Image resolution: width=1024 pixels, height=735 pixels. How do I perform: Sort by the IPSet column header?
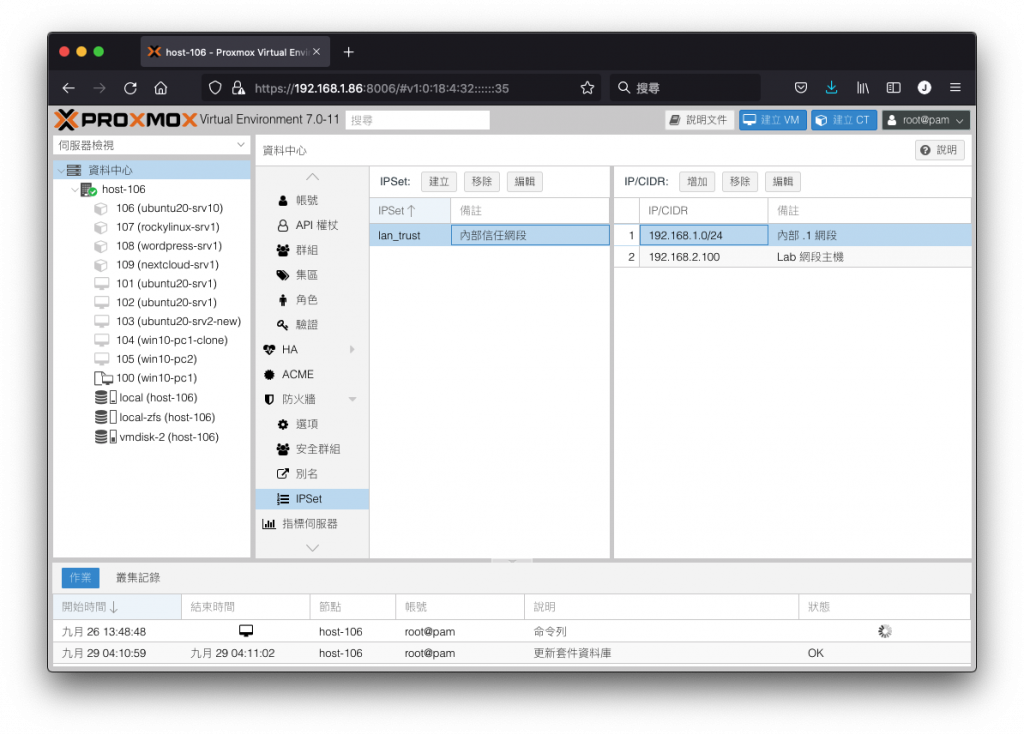pos(410,210)
